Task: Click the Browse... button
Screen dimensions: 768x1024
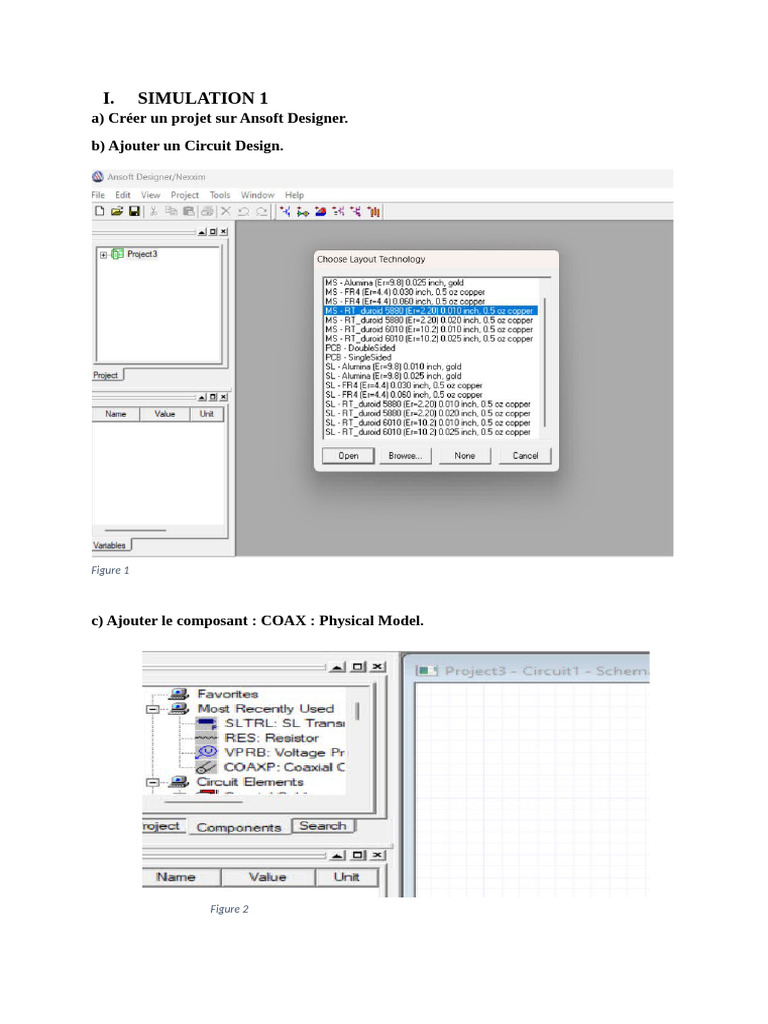Action: pos(405,456)
